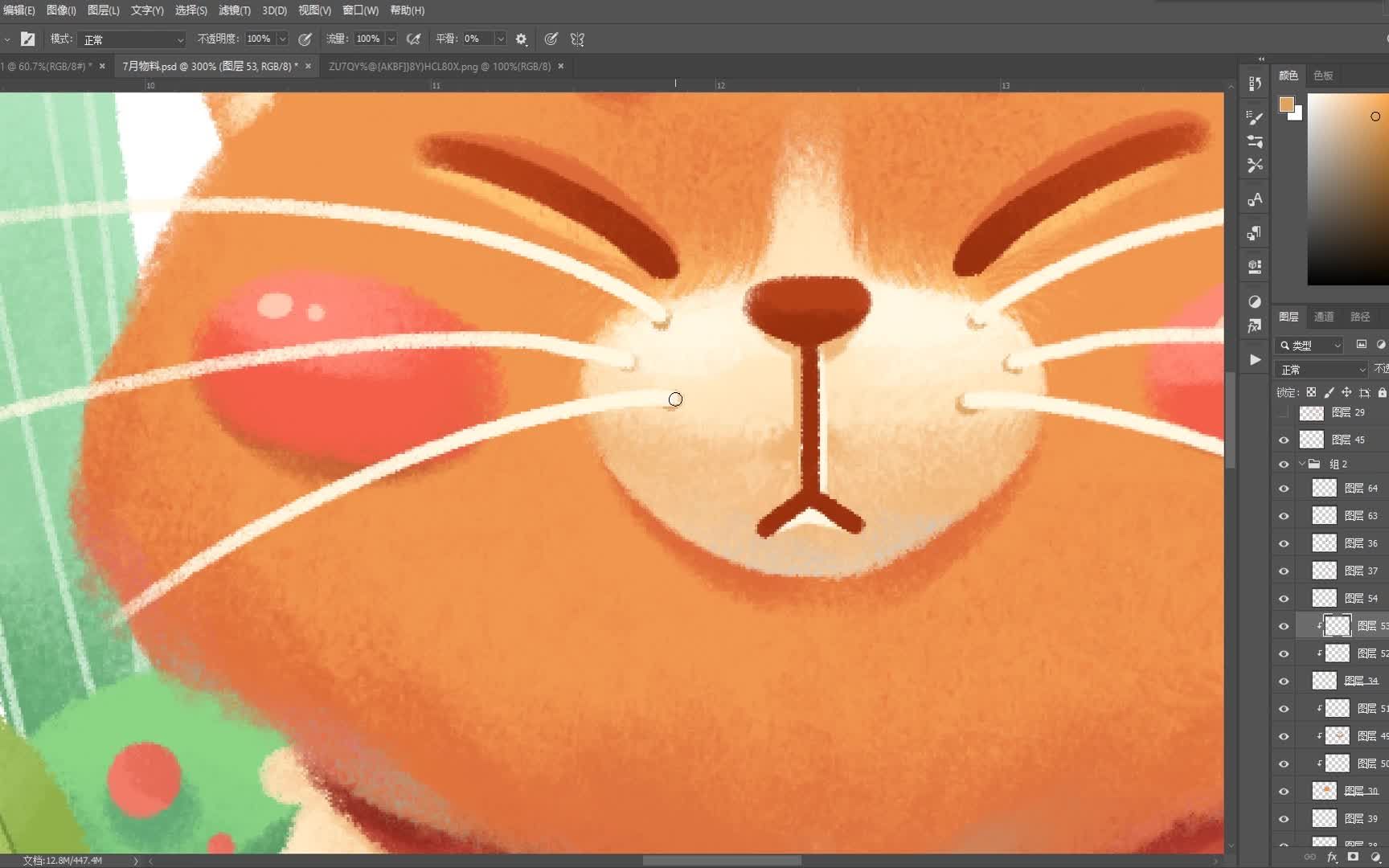Hide layer 图层 63
1389x868 pixels.
coord(1284,516)
